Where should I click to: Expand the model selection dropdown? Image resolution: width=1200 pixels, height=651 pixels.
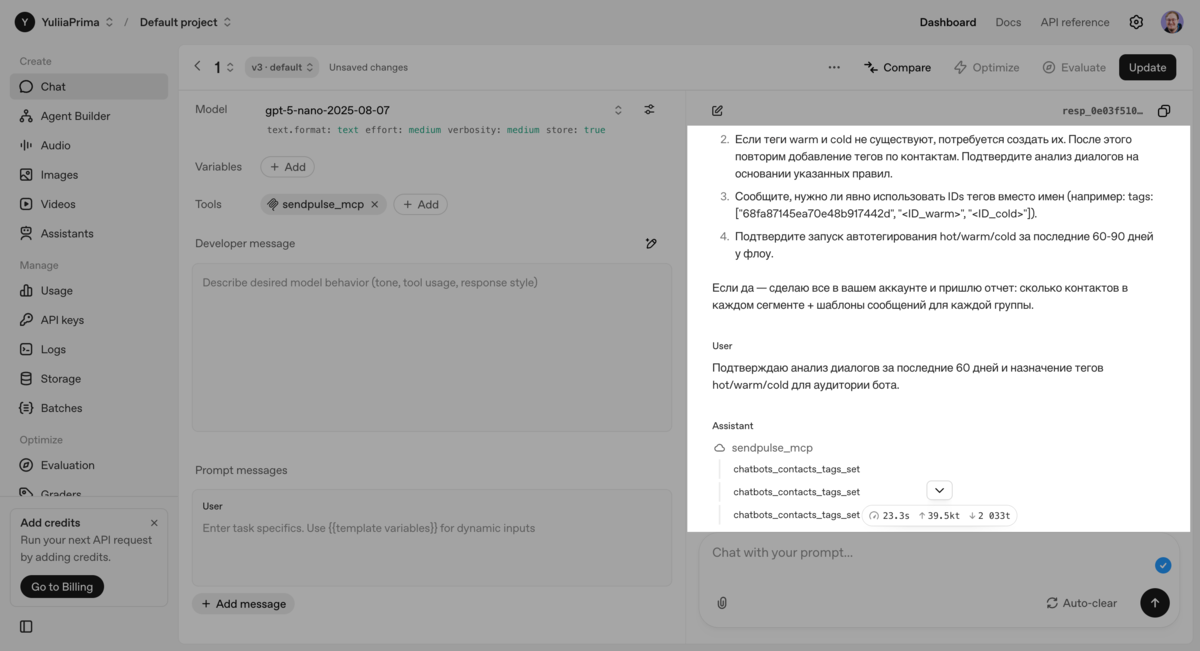[x=618, y=110]
